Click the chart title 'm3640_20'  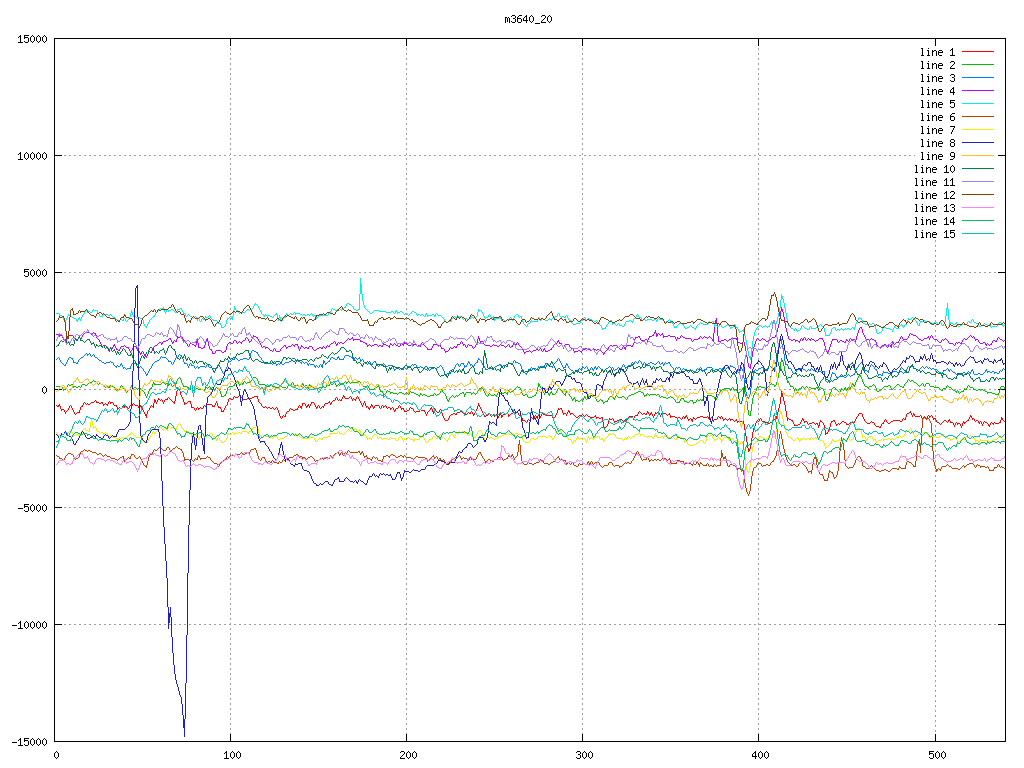[529, 19]
